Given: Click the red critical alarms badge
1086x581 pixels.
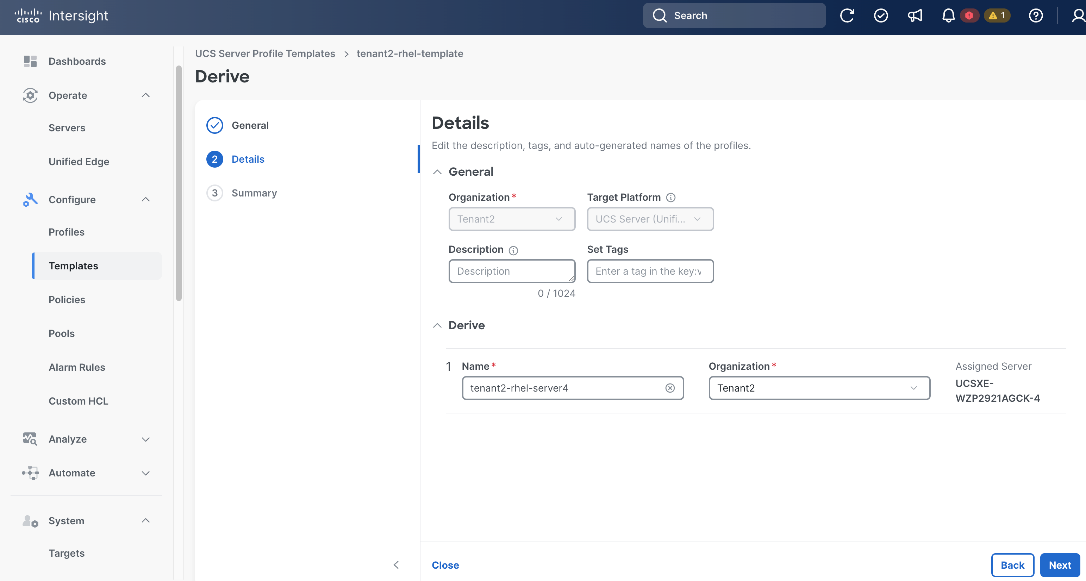Looking at the screenshot, I should click(x=969, y=16).
